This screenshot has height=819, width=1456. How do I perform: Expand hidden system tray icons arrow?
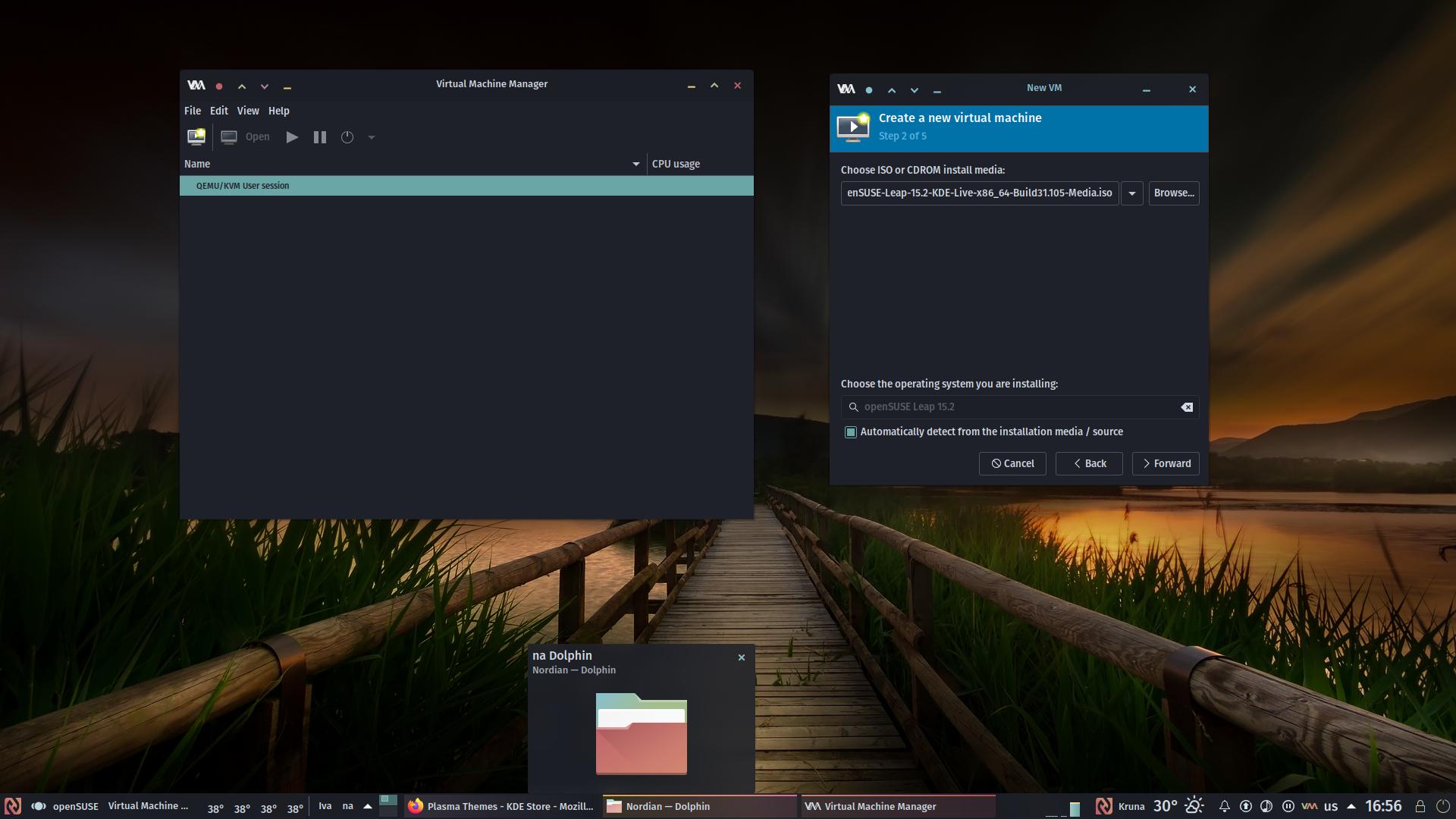point(1351,806)
